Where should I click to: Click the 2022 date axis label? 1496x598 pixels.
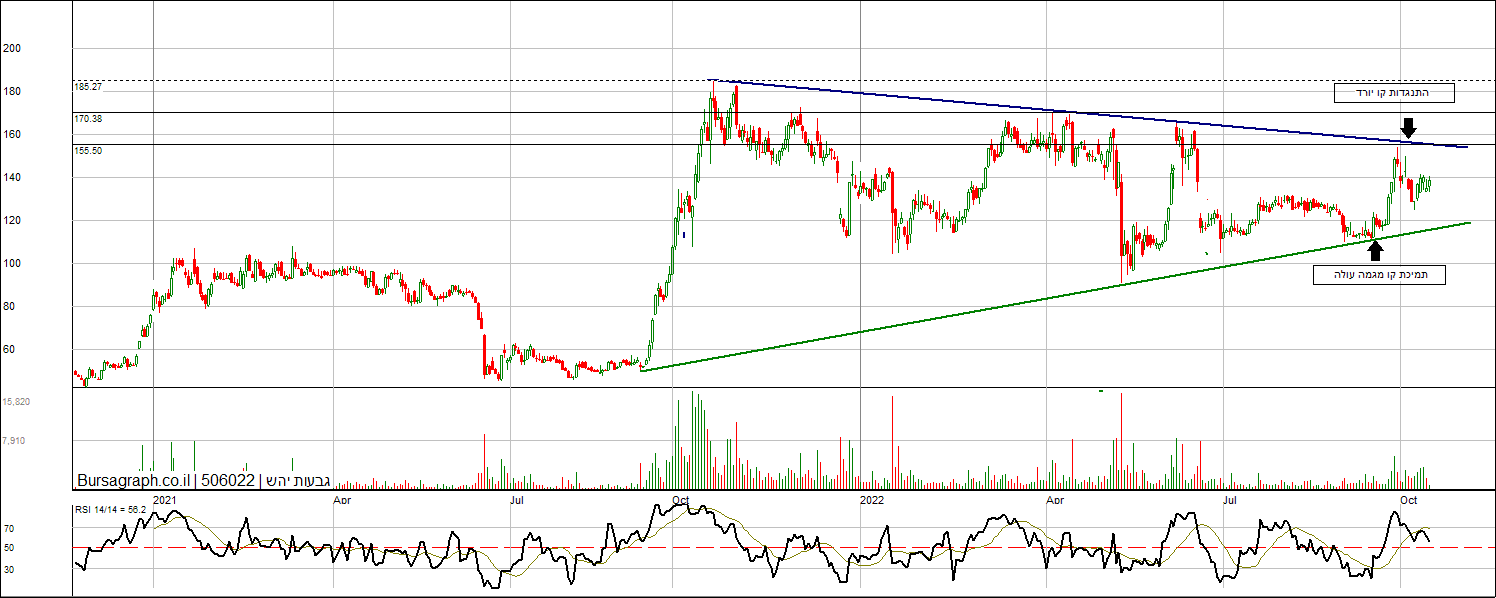pos(872,498)
